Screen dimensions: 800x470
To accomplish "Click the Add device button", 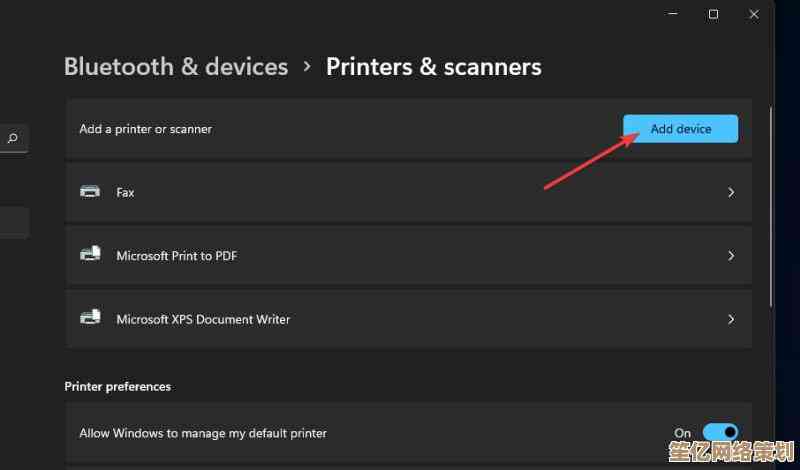I will pyautogui.click(x=680, y=129).
